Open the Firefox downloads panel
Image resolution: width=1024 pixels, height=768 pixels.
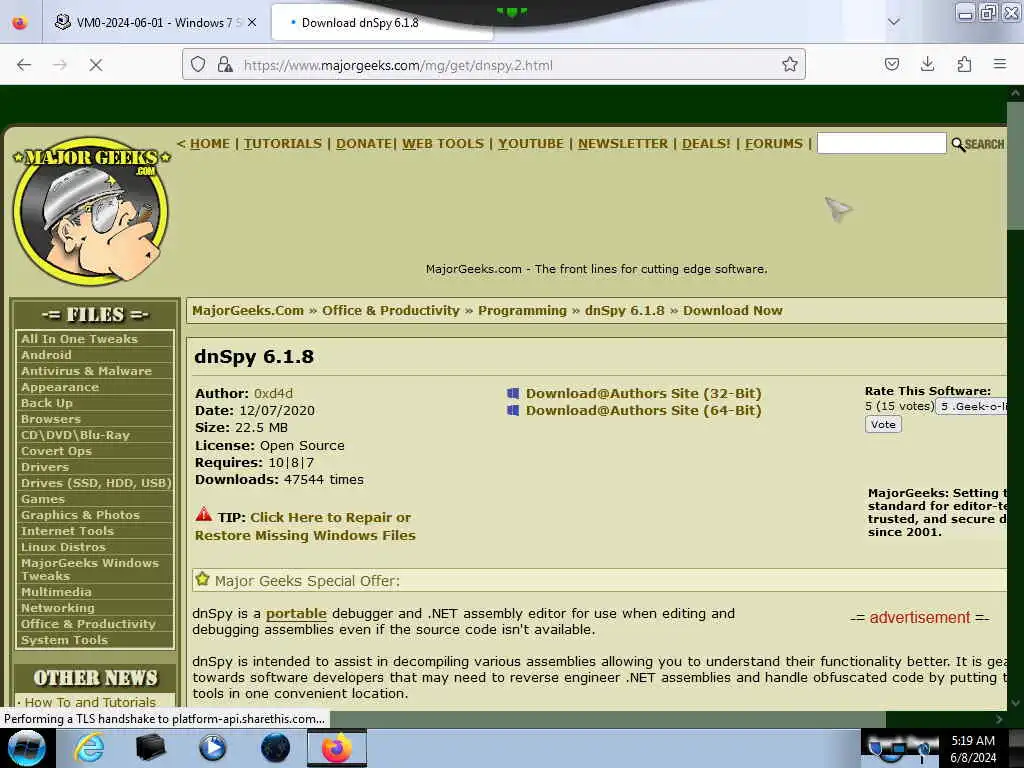point(927,64)
